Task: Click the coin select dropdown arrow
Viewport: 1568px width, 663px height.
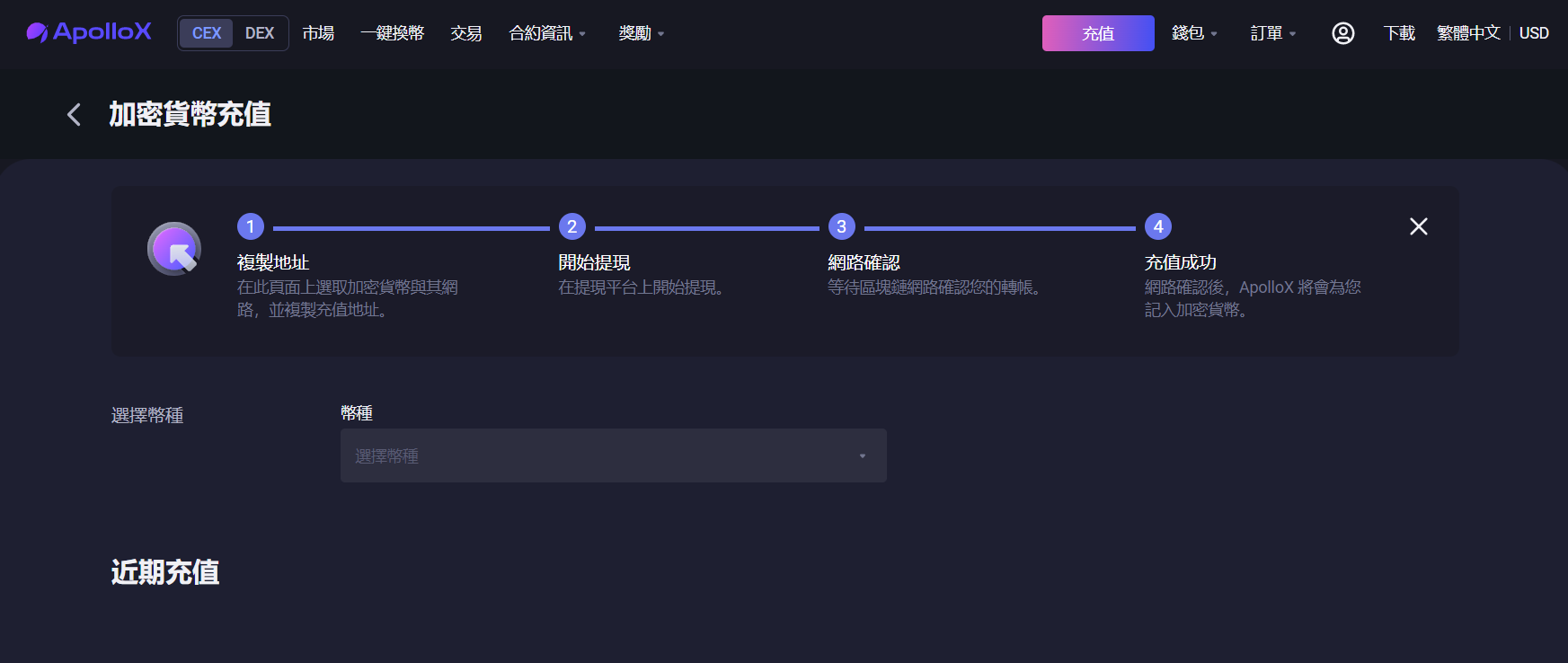Action: 863,456
